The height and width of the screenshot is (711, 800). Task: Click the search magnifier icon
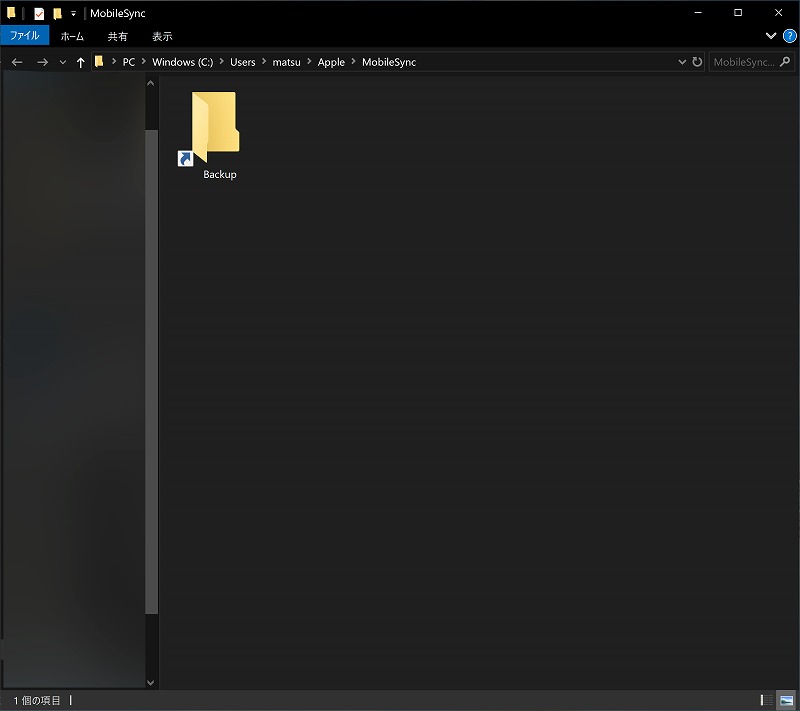click(785, 62)
